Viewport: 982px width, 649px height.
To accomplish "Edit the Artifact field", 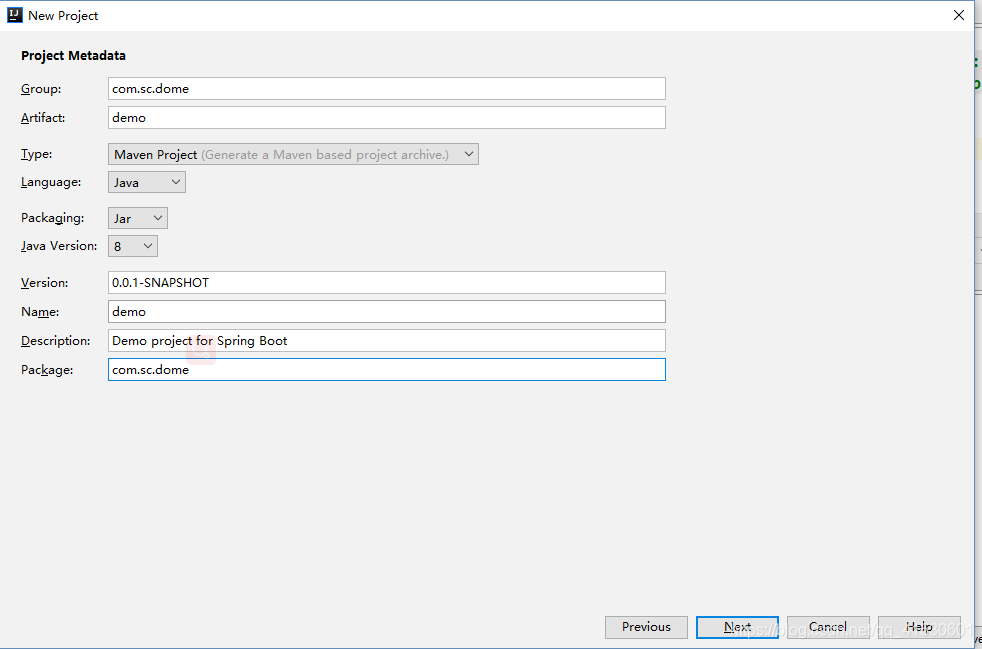I will click(x=386, y=118).
